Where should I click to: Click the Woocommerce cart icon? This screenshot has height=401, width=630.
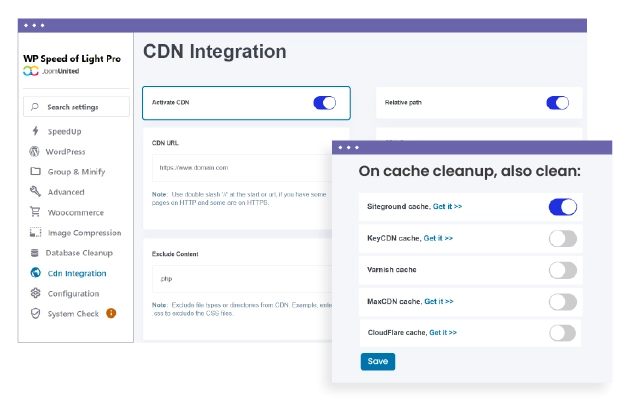[x=35, y=211]
